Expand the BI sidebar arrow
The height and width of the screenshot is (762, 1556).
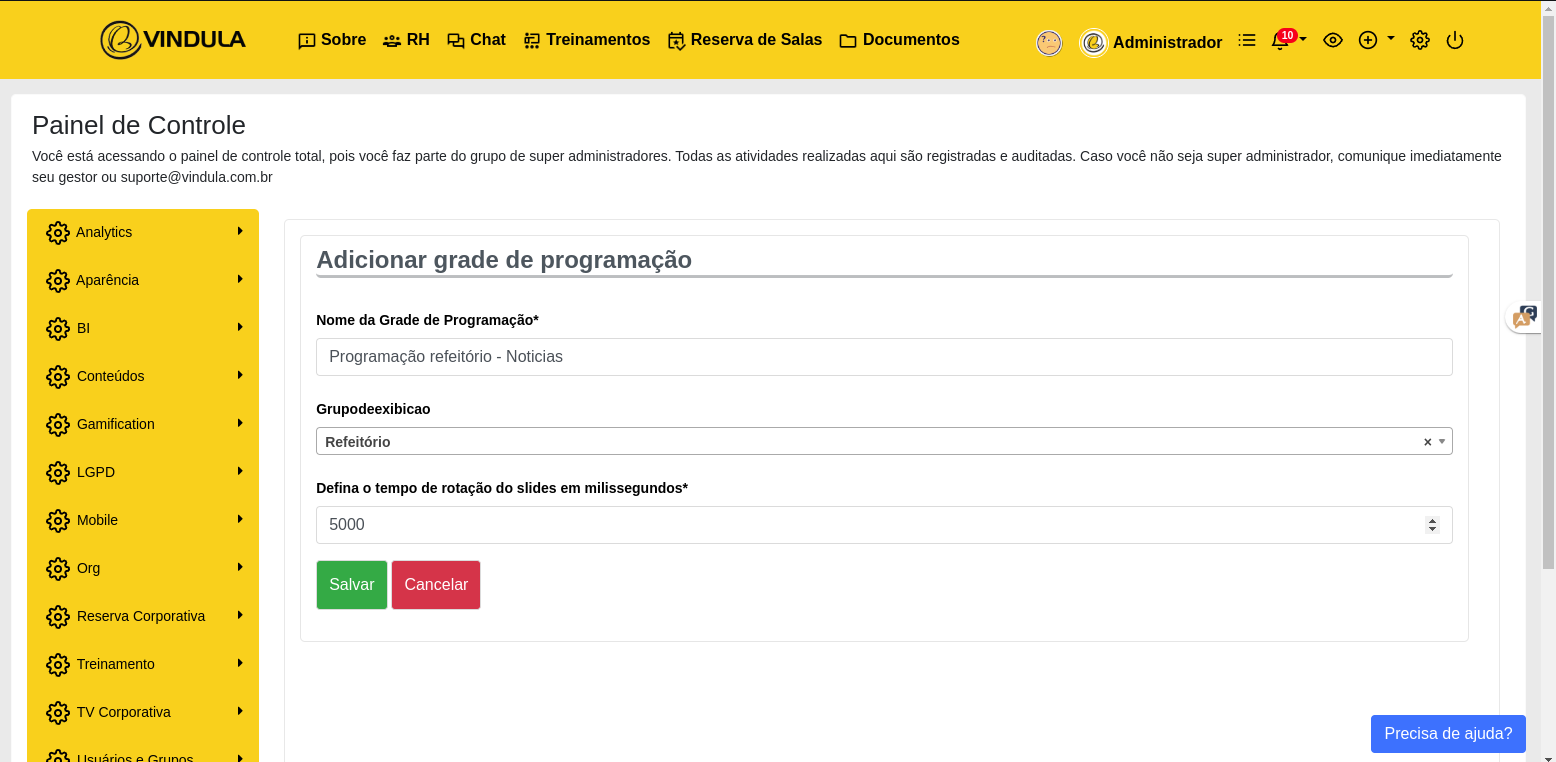(240, 327)
